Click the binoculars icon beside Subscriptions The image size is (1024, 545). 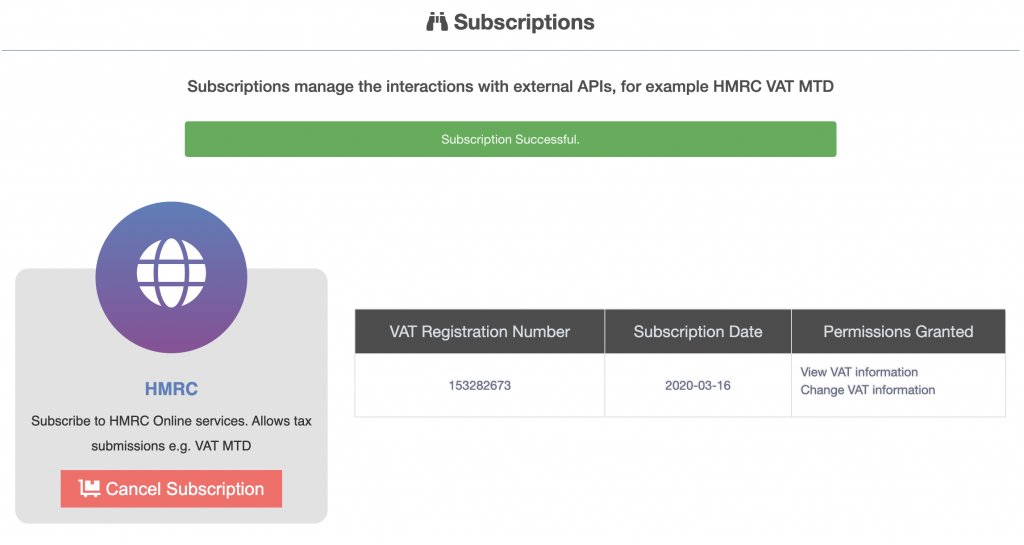tap(437, 22)
